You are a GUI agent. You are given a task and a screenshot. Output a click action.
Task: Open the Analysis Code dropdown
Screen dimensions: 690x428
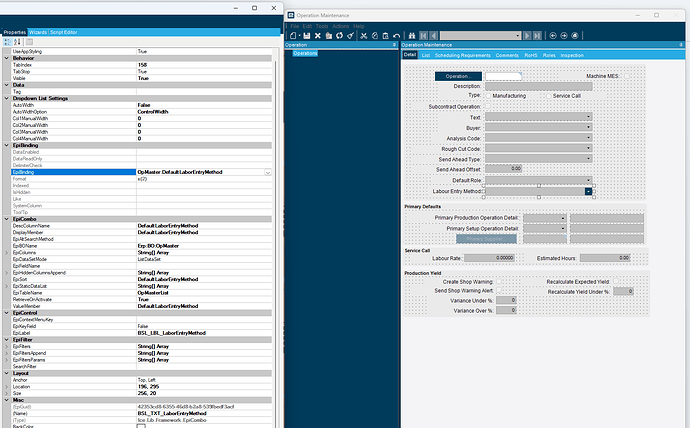point(588,138)
